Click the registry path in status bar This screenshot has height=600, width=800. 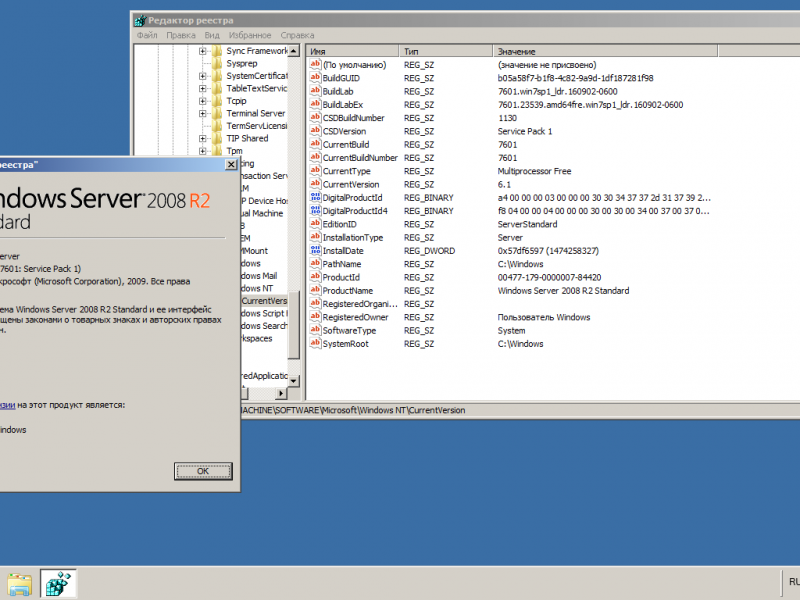point(353,410)
